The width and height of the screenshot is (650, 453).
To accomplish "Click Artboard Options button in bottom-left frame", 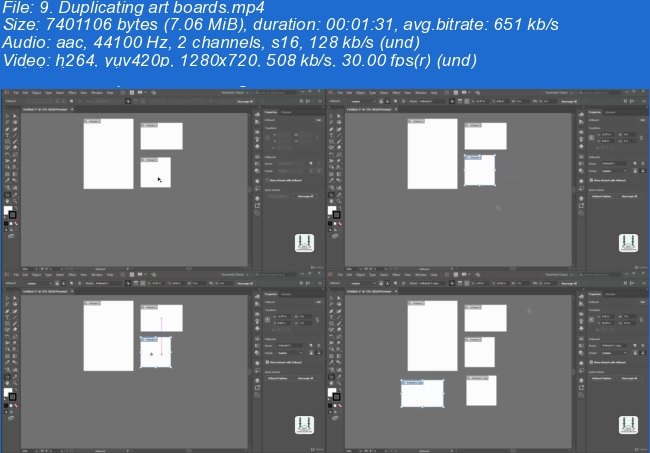I will click(x=277, y=378).
